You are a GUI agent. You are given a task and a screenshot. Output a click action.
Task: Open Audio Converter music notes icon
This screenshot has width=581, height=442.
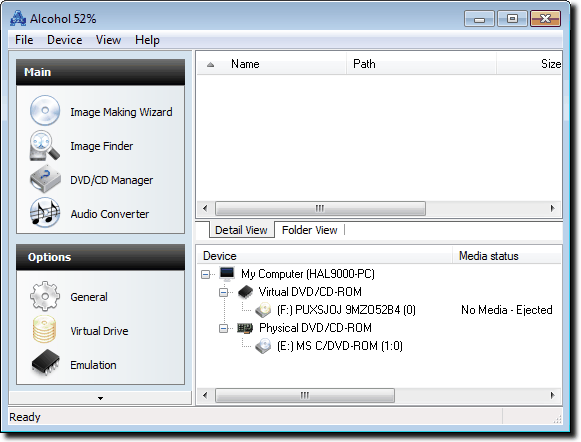[x=45, y=212]
